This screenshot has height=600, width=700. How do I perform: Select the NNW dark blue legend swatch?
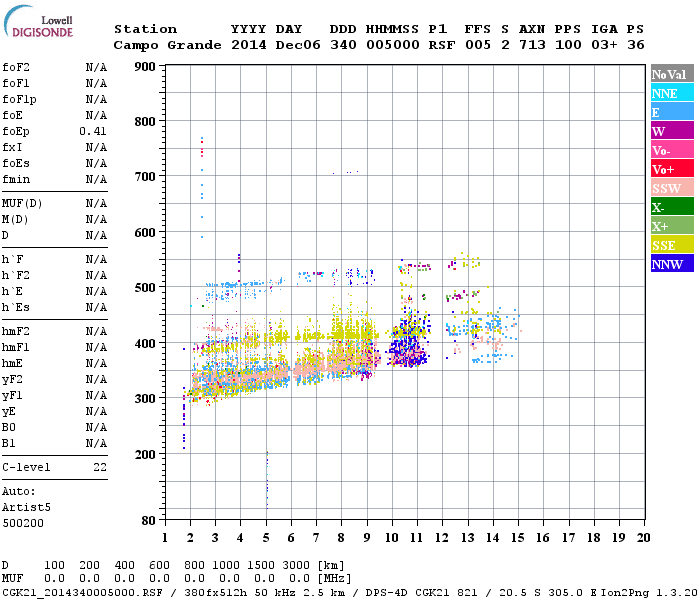coord(672,263)
